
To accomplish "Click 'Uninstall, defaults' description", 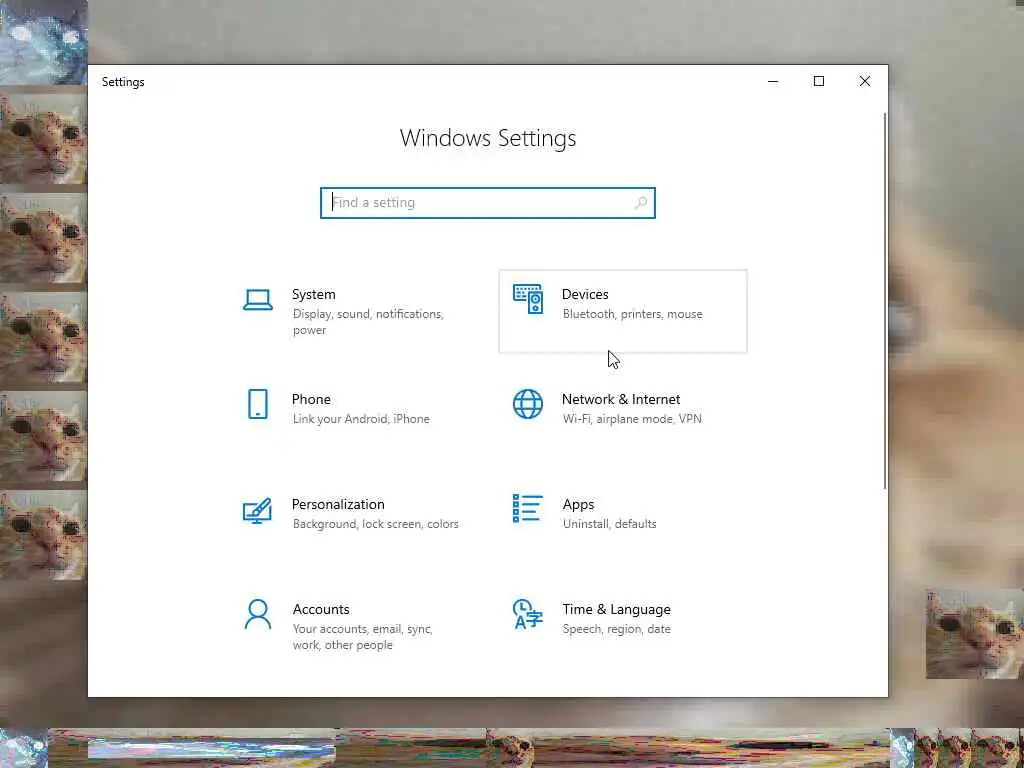I will [x=609, y=524].
